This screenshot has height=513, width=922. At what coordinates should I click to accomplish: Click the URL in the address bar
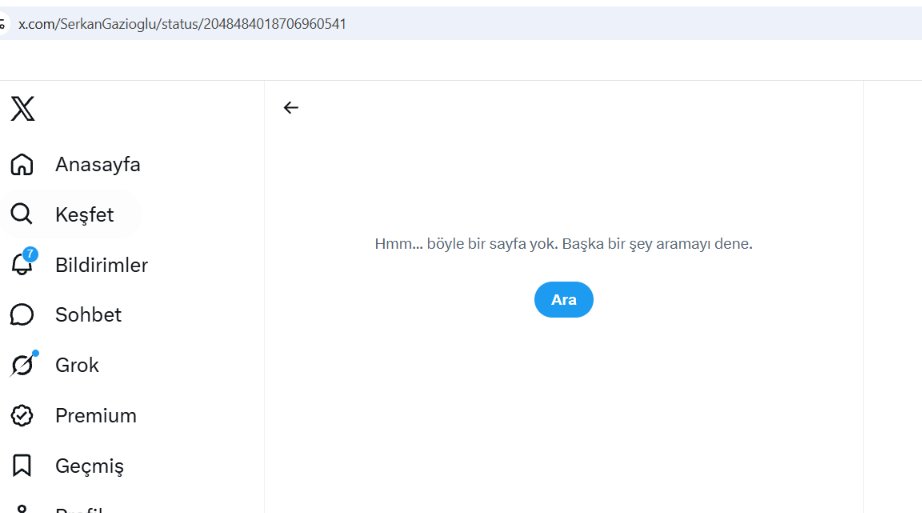click(x=182, y=24)
